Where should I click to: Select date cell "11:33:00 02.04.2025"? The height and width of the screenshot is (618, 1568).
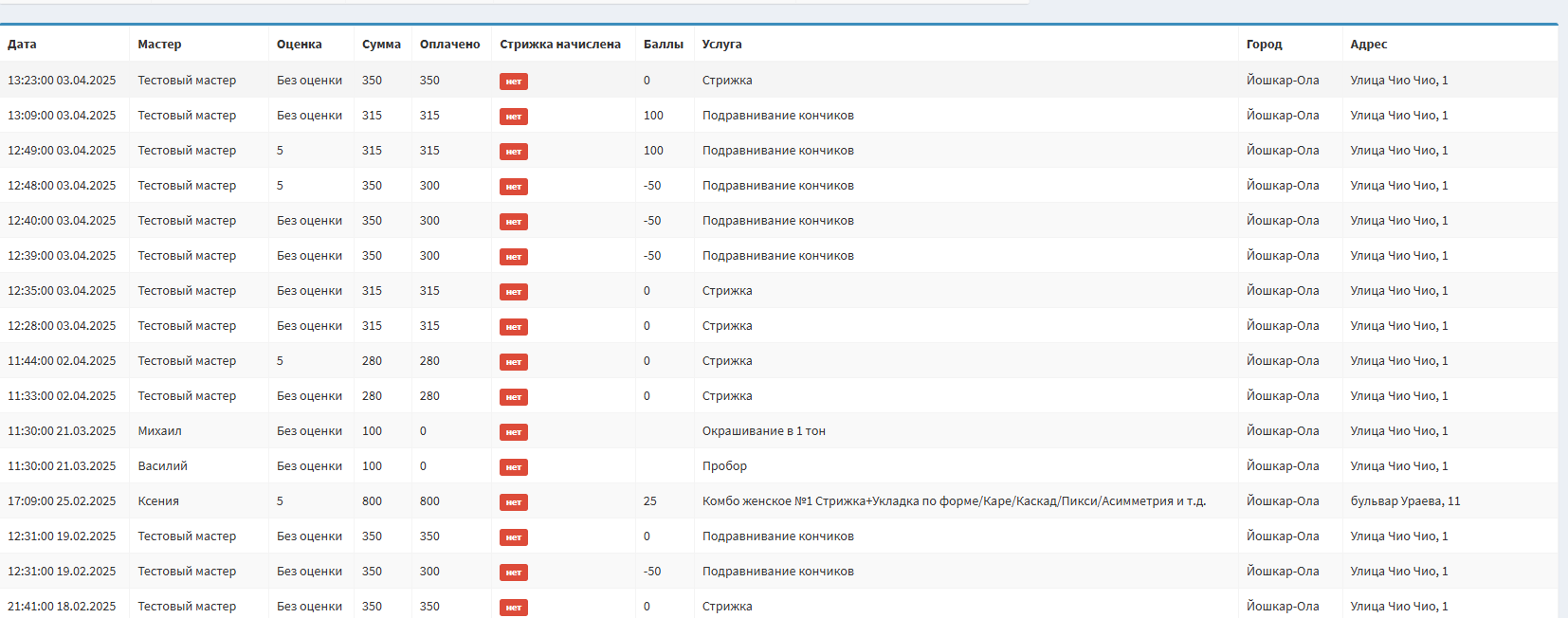pos(62,396)
